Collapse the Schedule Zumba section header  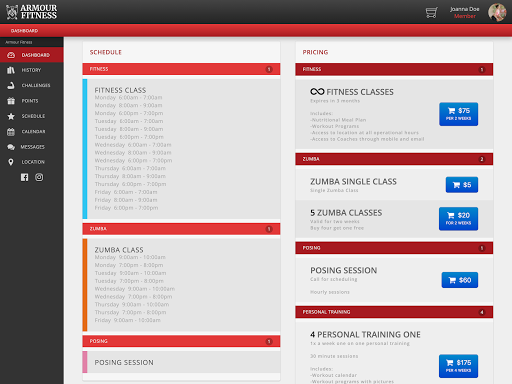click(x=181, y=229)
